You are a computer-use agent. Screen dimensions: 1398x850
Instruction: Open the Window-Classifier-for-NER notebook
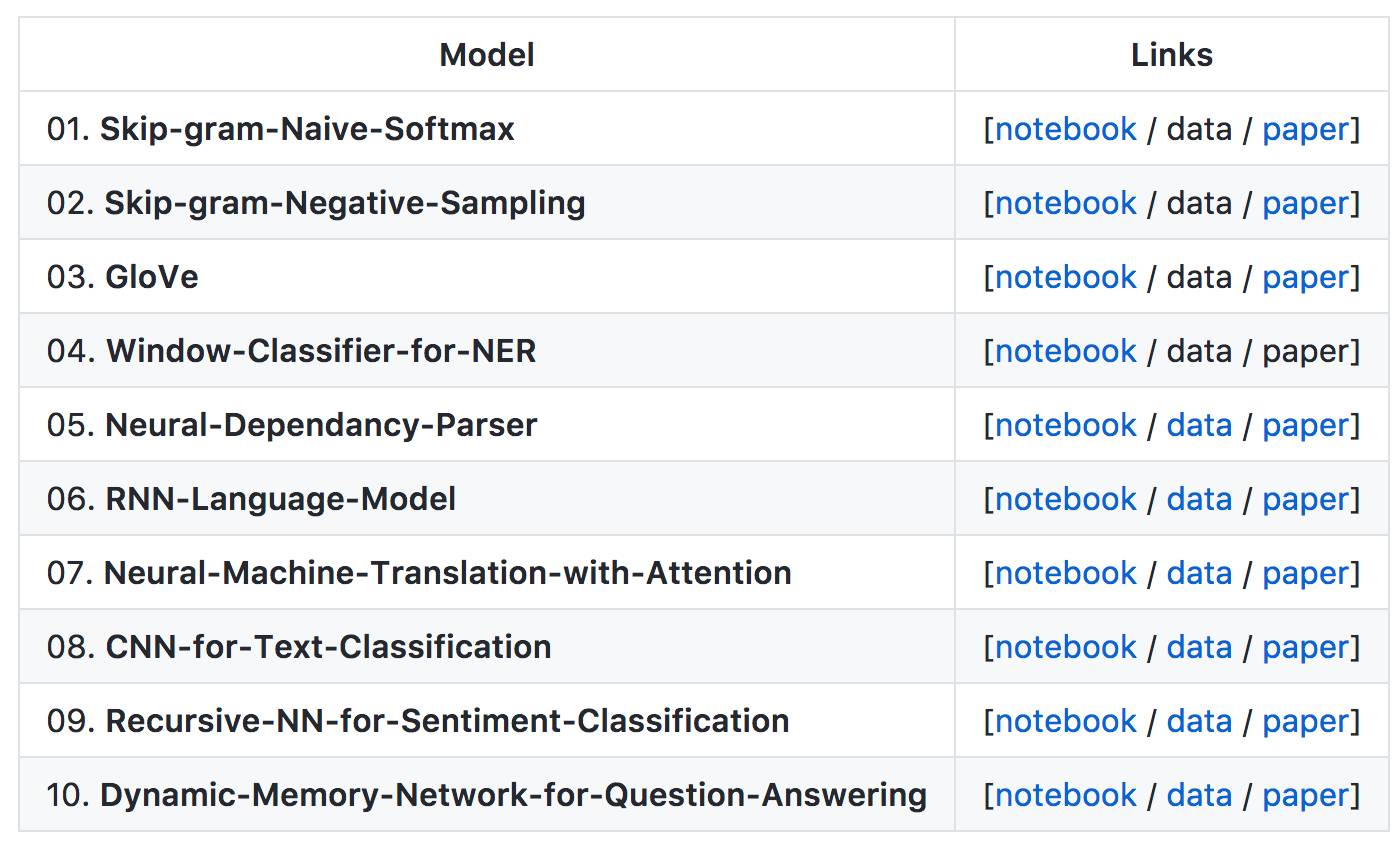pos(1065,351)
